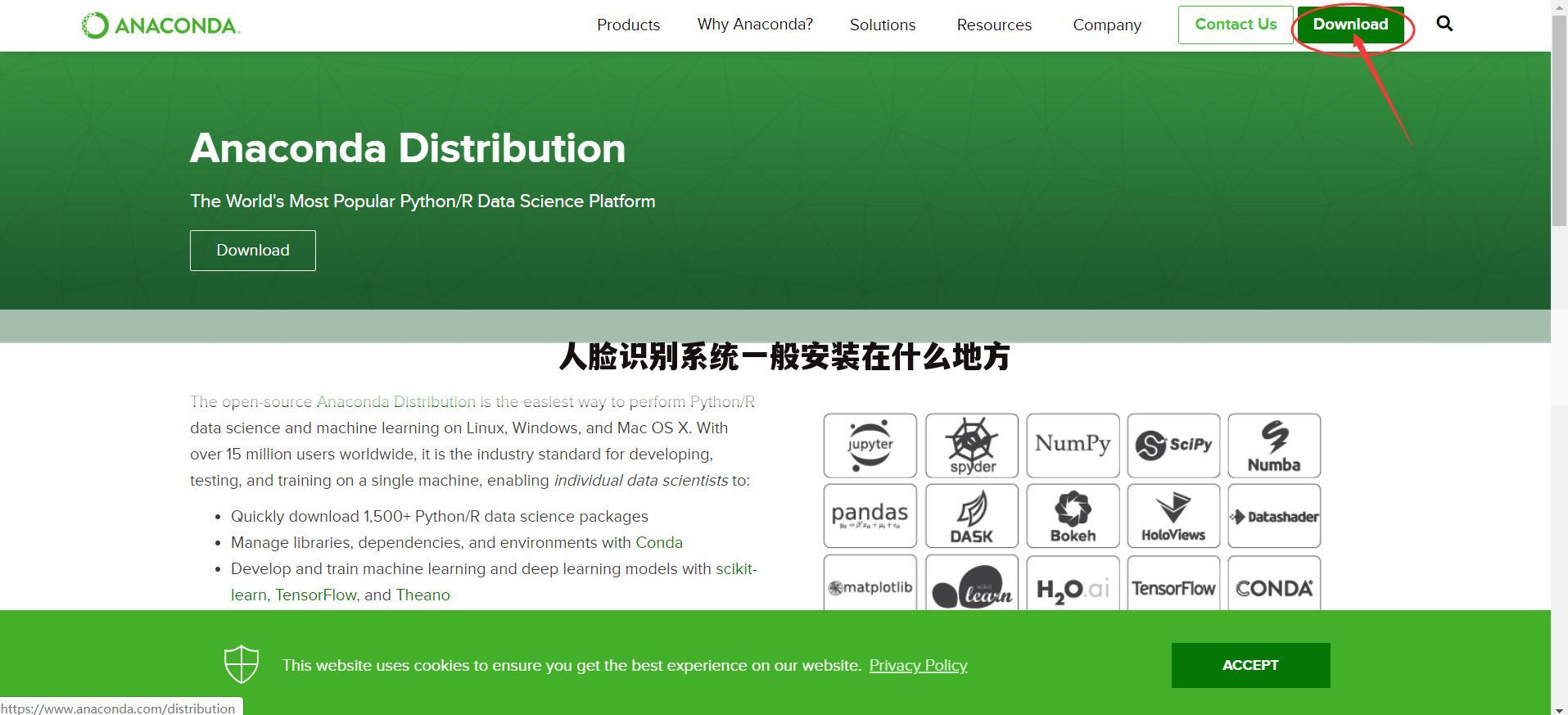Click the Bokeh logo tile
The height and width of the screenshot is (715, 1568).
tap(1073, 516)
